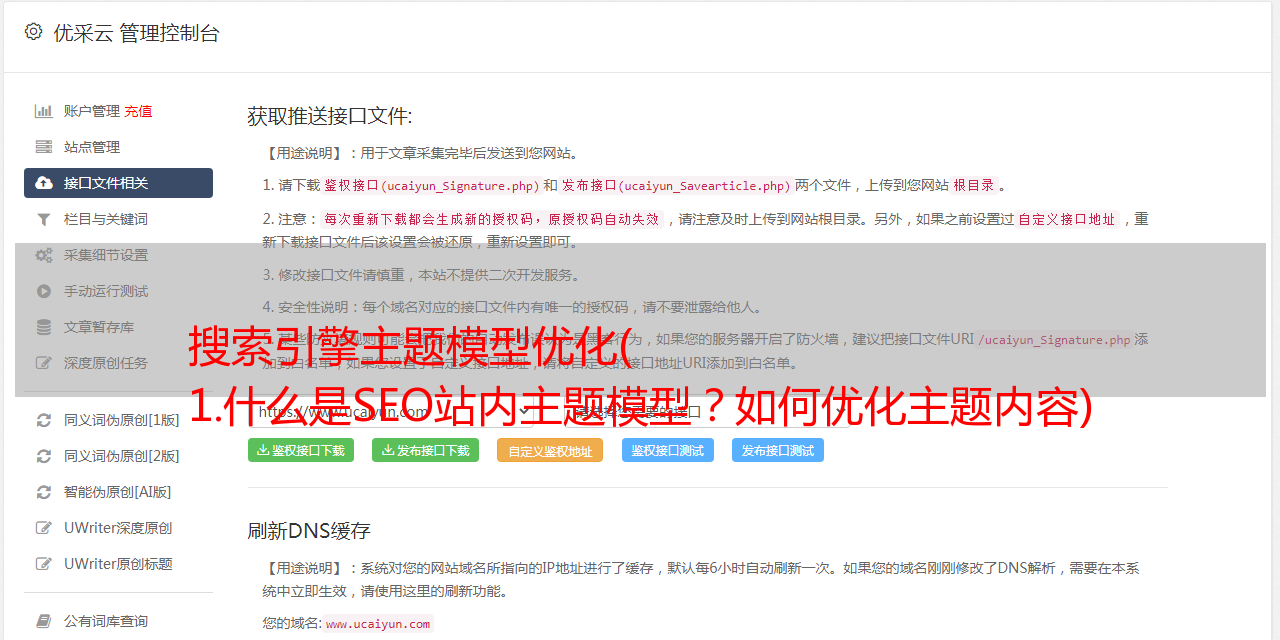
Task: Click the cogs icon beside 采集细节设置
Action: pos(44,255)
